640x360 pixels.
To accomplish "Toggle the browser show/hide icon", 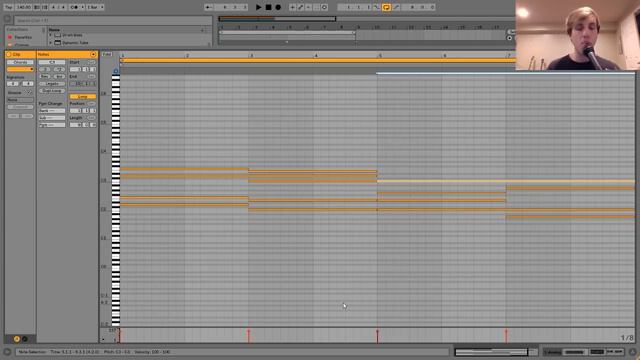I will tap(7, 19).
